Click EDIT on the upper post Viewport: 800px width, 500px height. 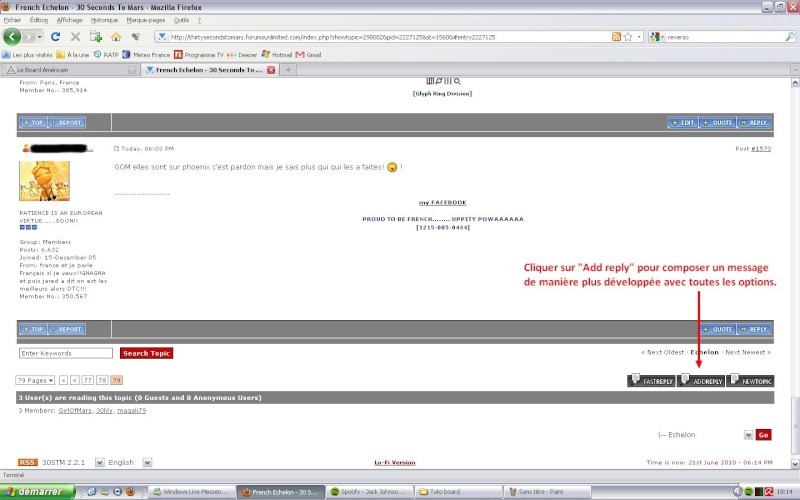click(x=683, y=122)
